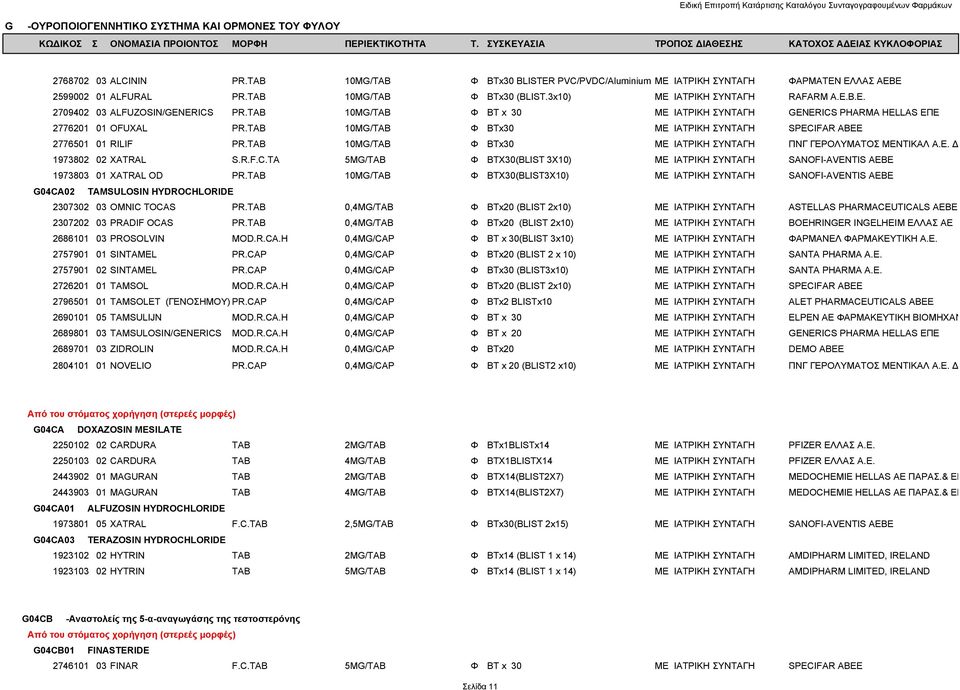This screenshot has height=690, width=960.
Task: Click 2,5MG/TAB content value
Action: 369,524
